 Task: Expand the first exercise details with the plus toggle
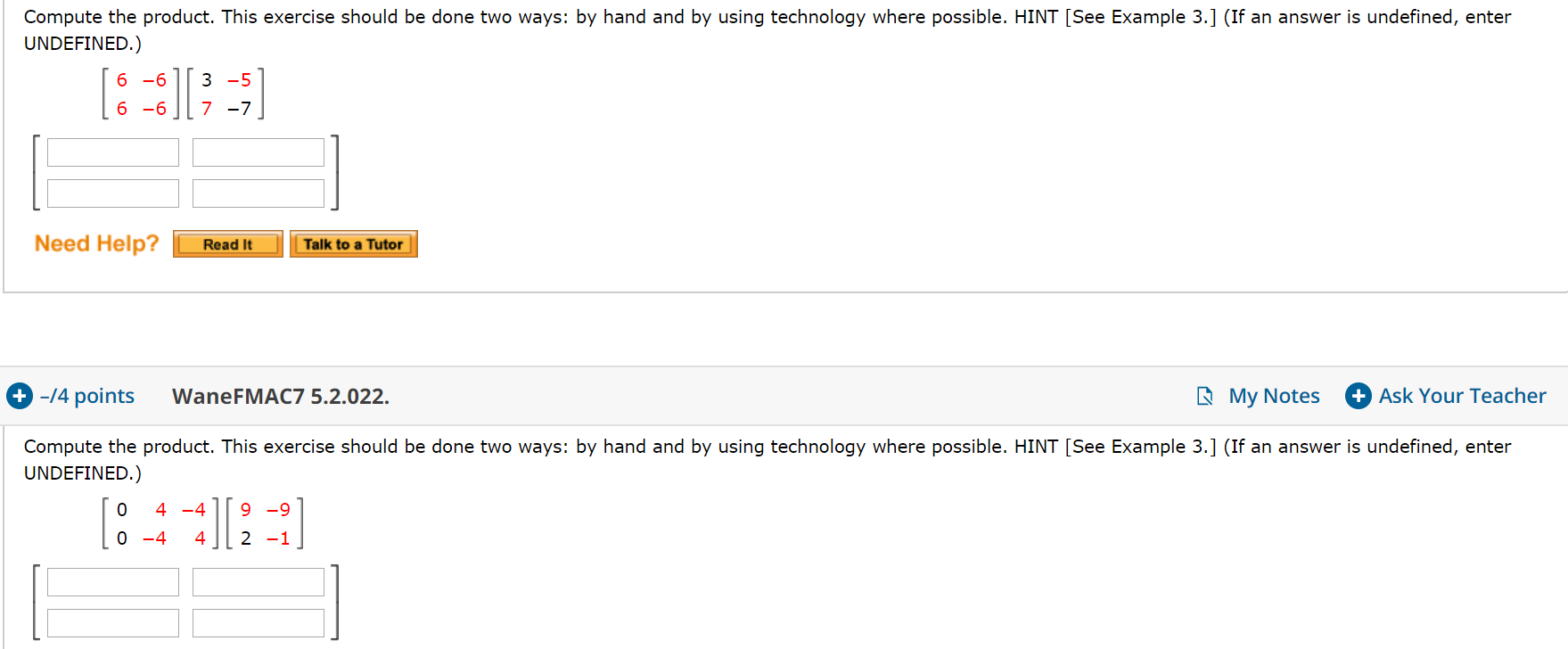point(20,396)
